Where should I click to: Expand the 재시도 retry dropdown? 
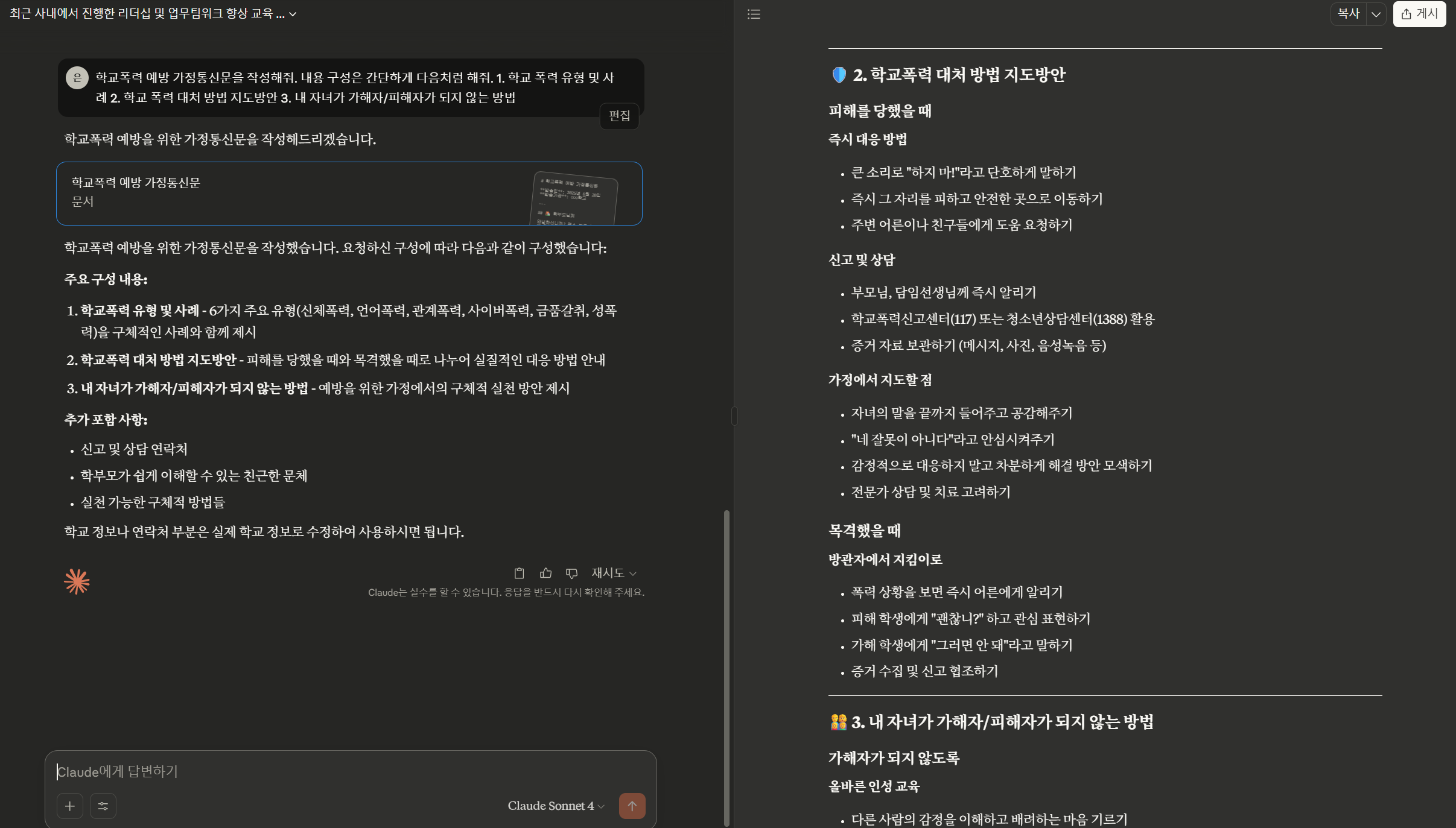(614, 573)
